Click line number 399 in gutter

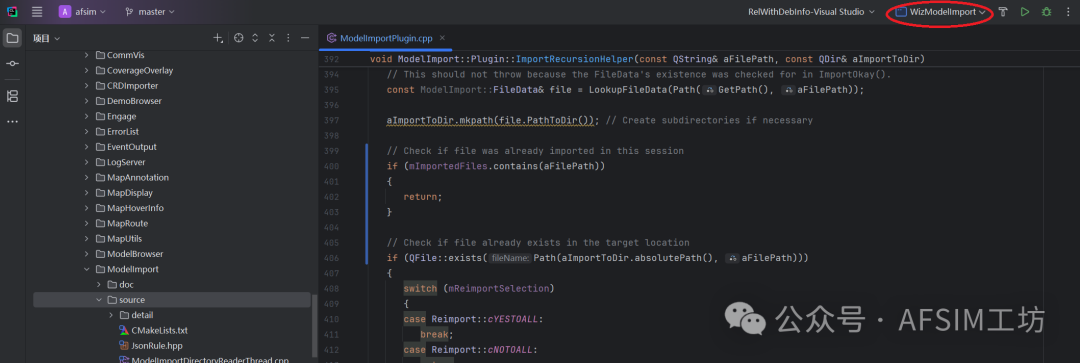(331, 151)
